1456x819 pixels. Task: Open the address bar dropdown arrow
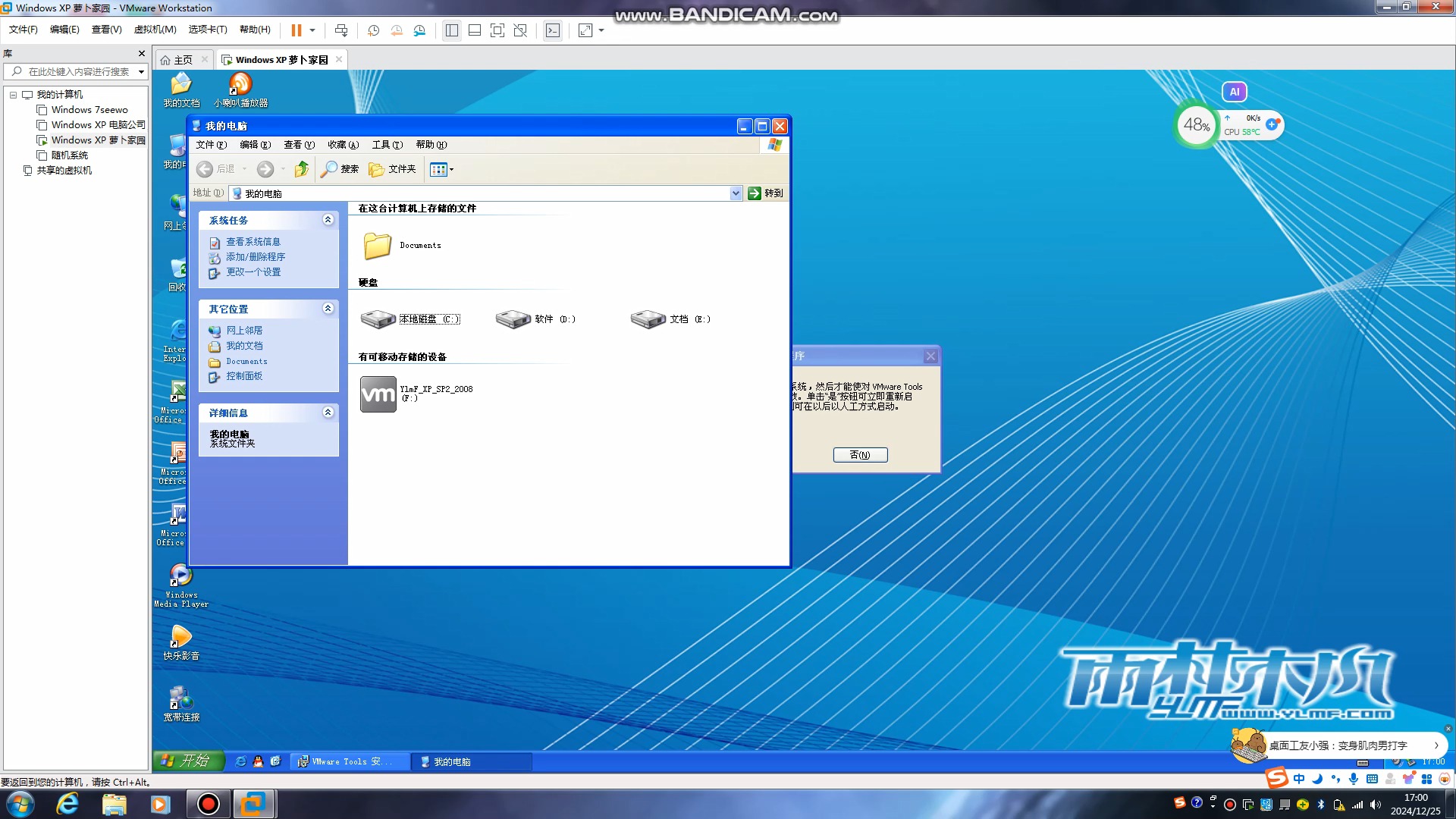click(x=735, y=193)
